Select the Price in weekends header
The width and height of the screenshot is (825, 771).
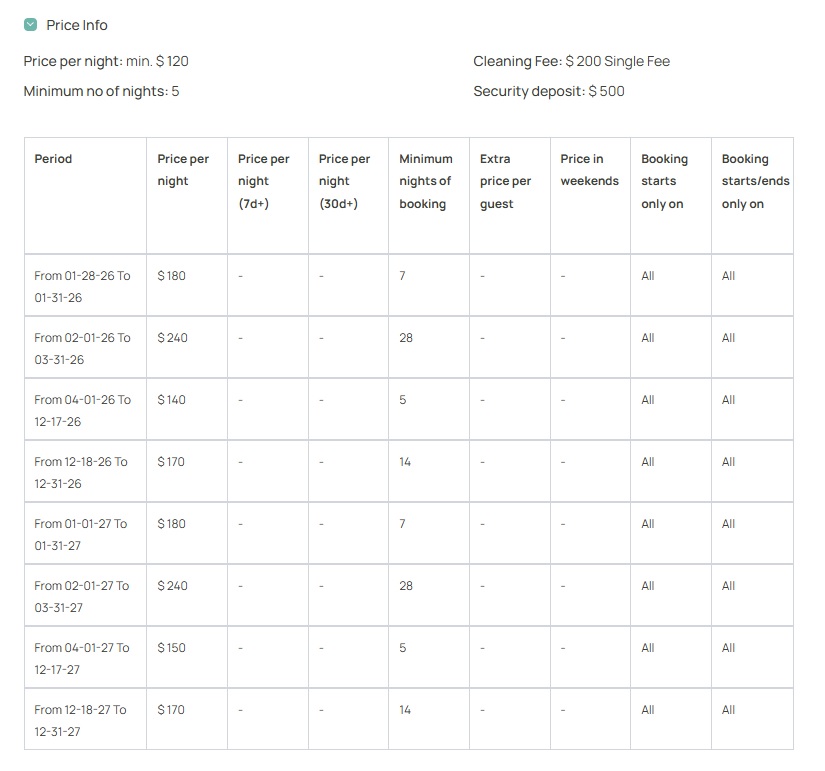pyautogui.click(x=589, y=170)
